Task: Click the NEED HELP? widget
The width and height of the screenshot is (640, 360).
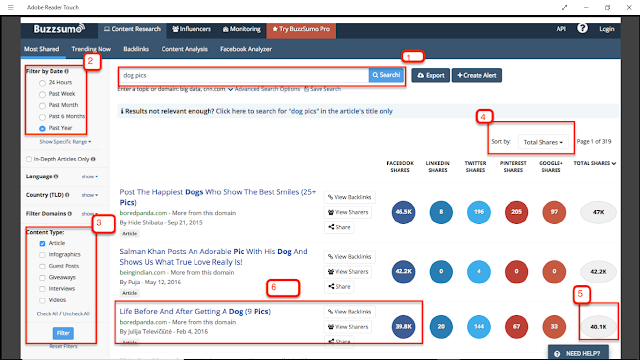Action: pos(578,353)
